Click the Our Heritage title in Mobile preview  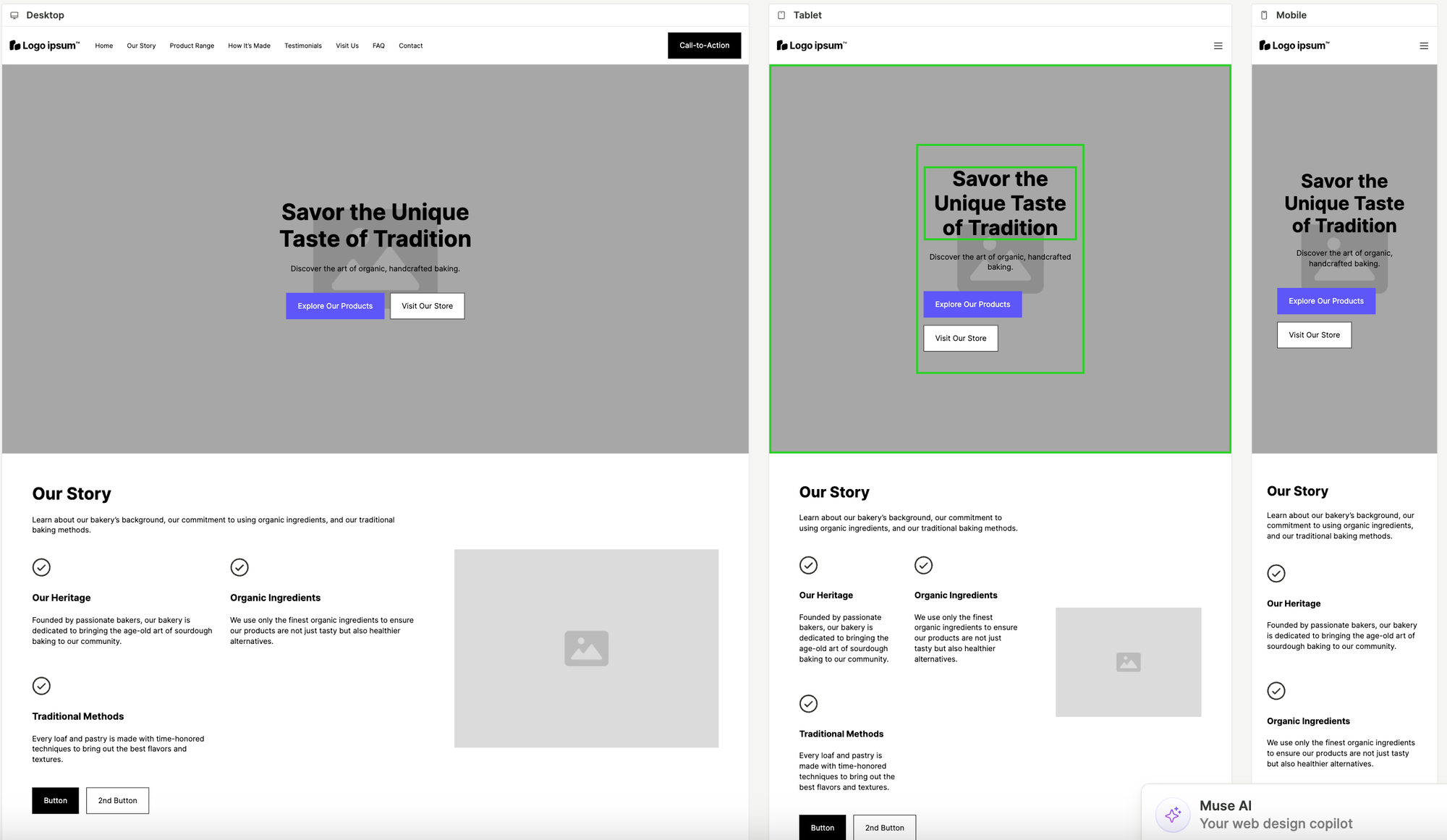point(1294,603)
